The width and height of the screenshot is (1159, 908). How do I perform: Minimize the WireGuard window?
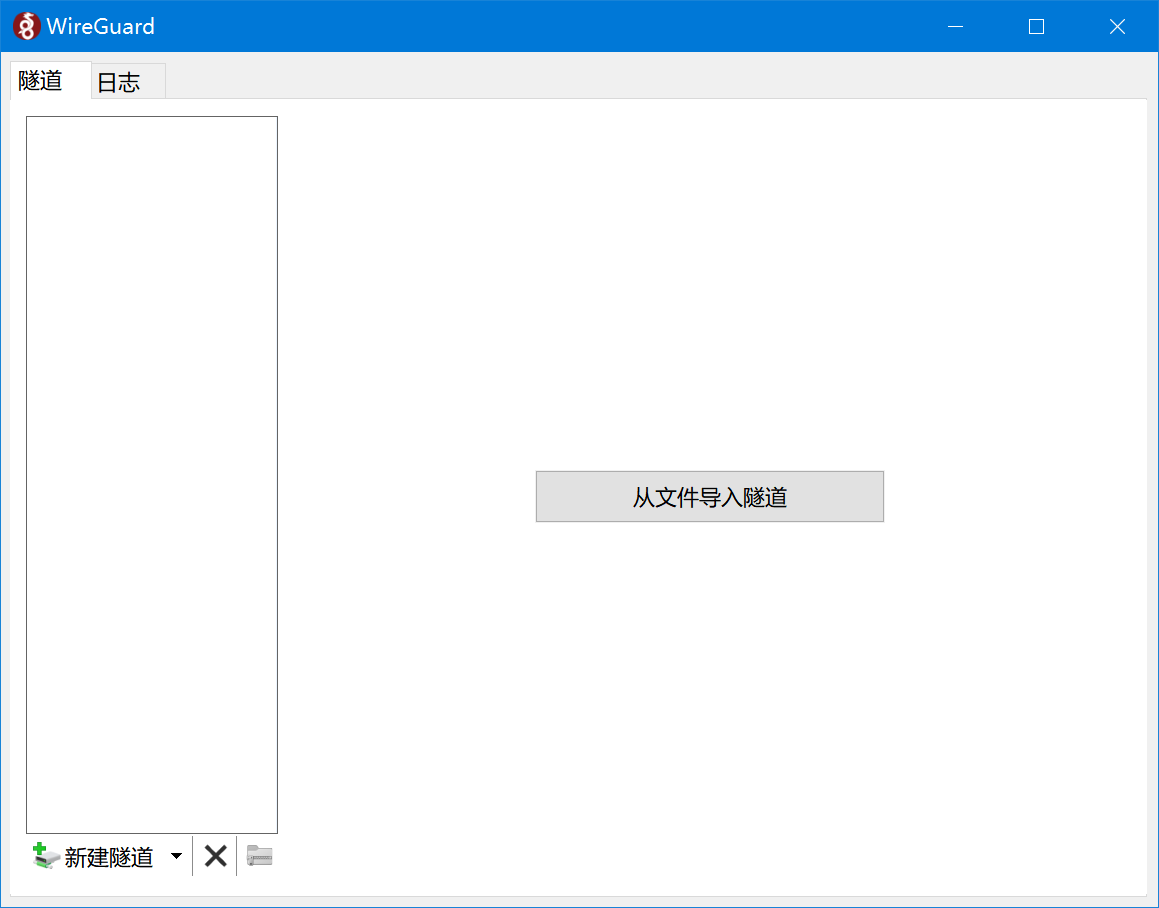click(955, 27)
